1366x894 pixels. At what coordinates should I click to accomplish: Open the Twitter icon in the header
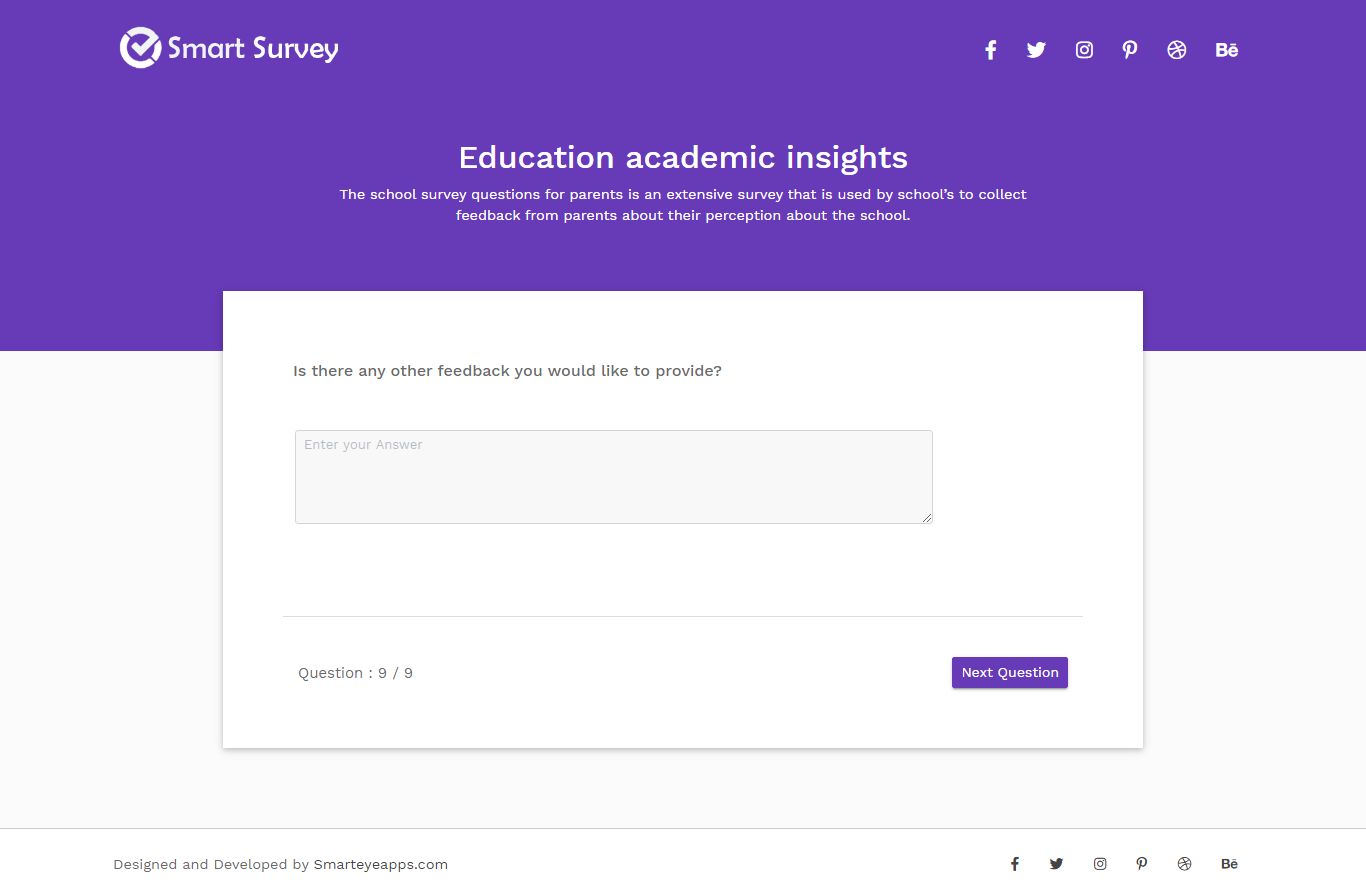point(1036,50)
